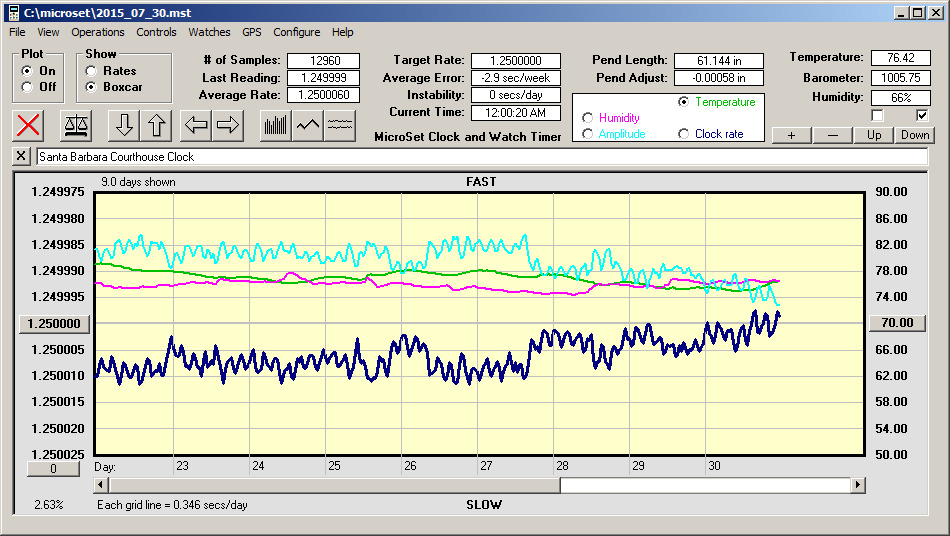The height and width of the screenshot is (536, 950).
Task: Turn Plot Off
Action: (27, 87)
